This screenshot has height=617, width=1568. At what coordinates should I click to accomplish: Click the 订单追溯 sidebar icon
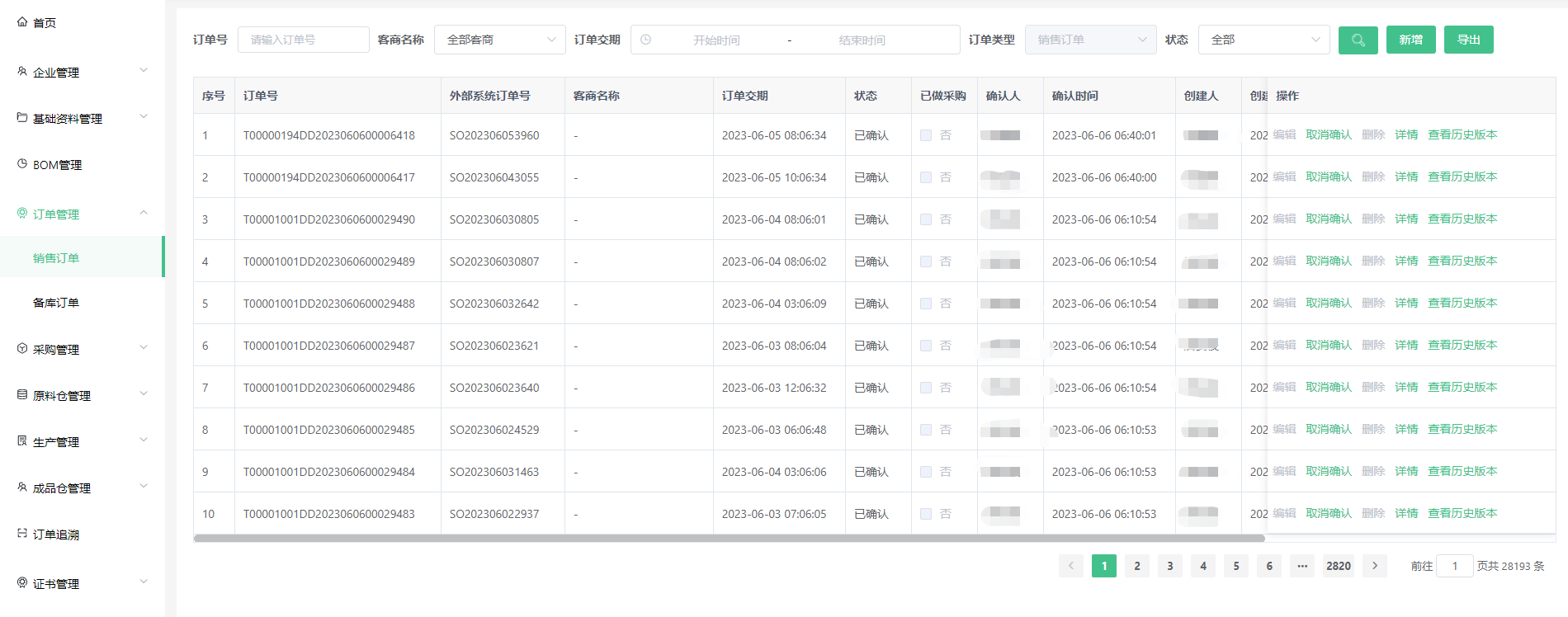tap(22, 534)
